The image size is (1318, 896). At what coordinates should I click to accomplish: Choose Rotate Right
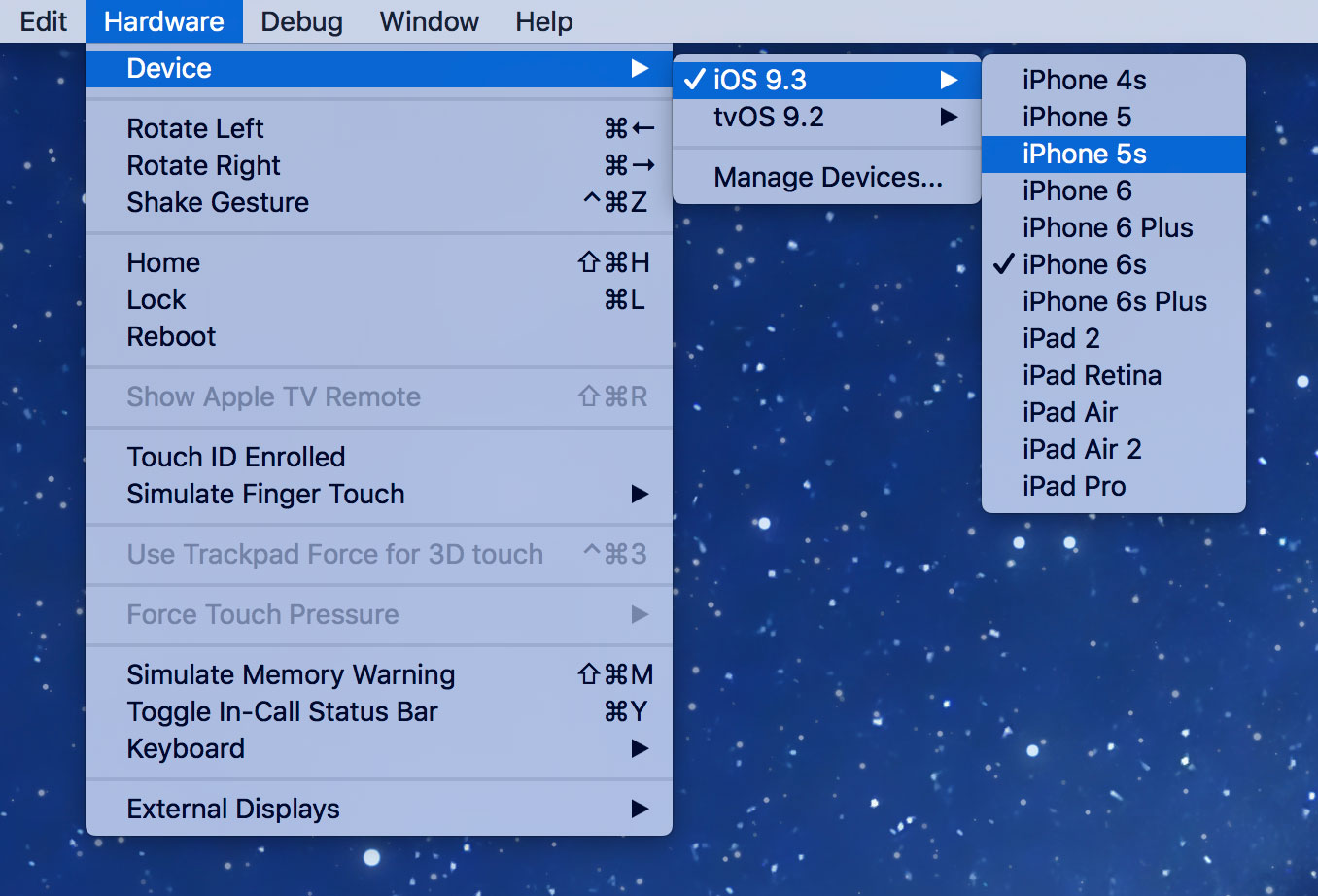pyautogui.click(x=379, y=165)
